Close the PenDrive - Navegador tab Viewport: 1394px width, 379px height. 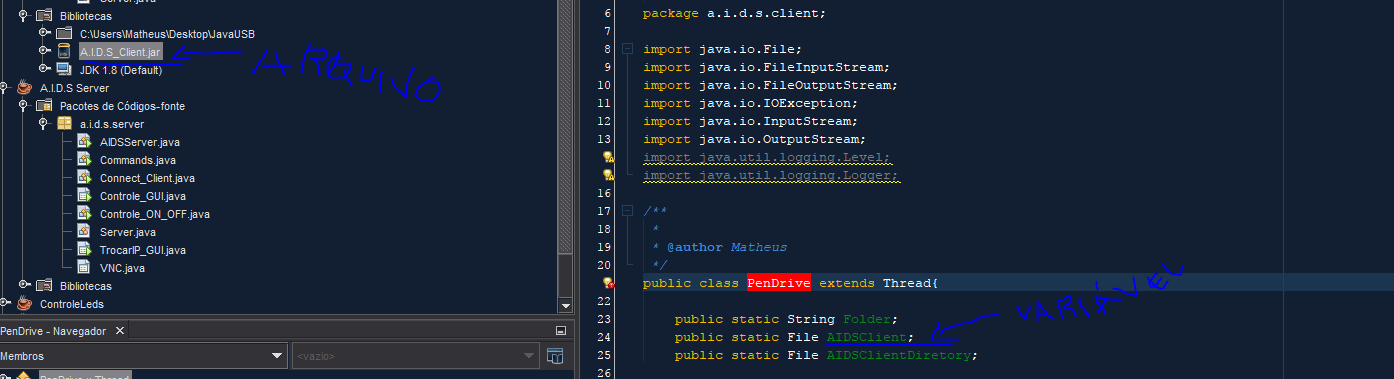[119, 331]
